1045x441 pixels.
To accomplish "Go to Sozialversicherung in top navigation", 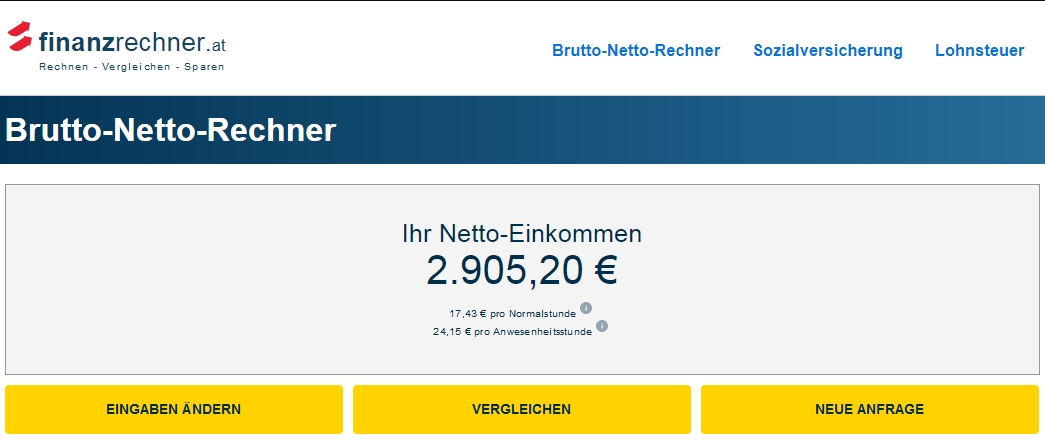I will point(828,51).
